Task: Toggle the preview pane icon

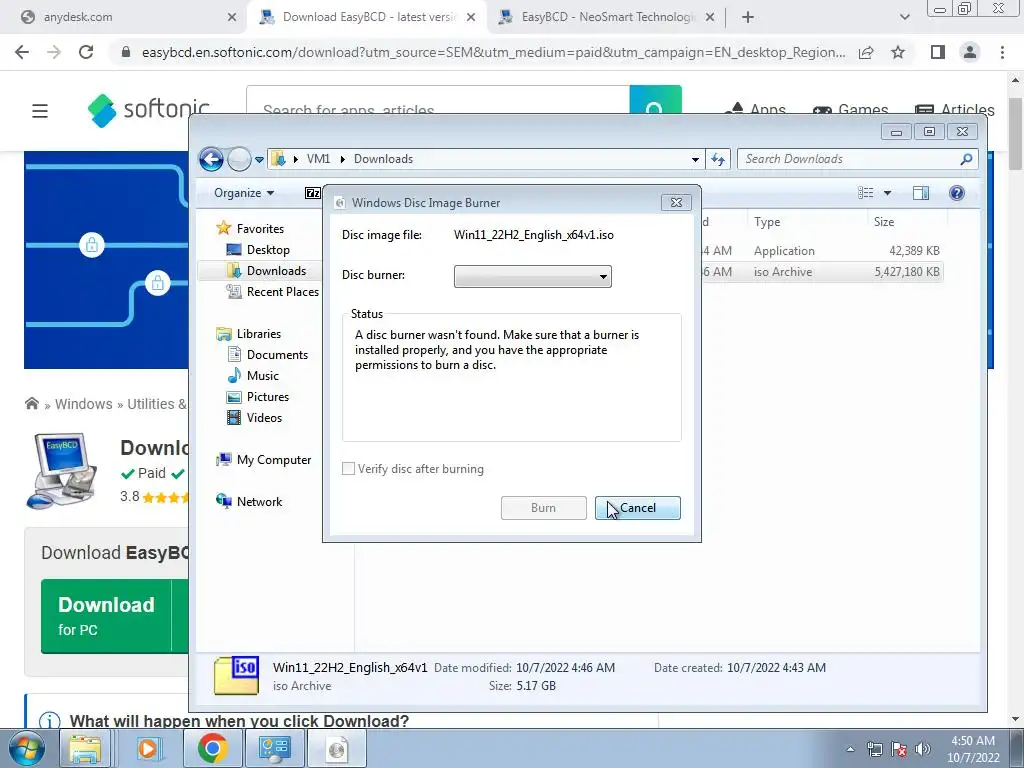Action: (921, 193)
